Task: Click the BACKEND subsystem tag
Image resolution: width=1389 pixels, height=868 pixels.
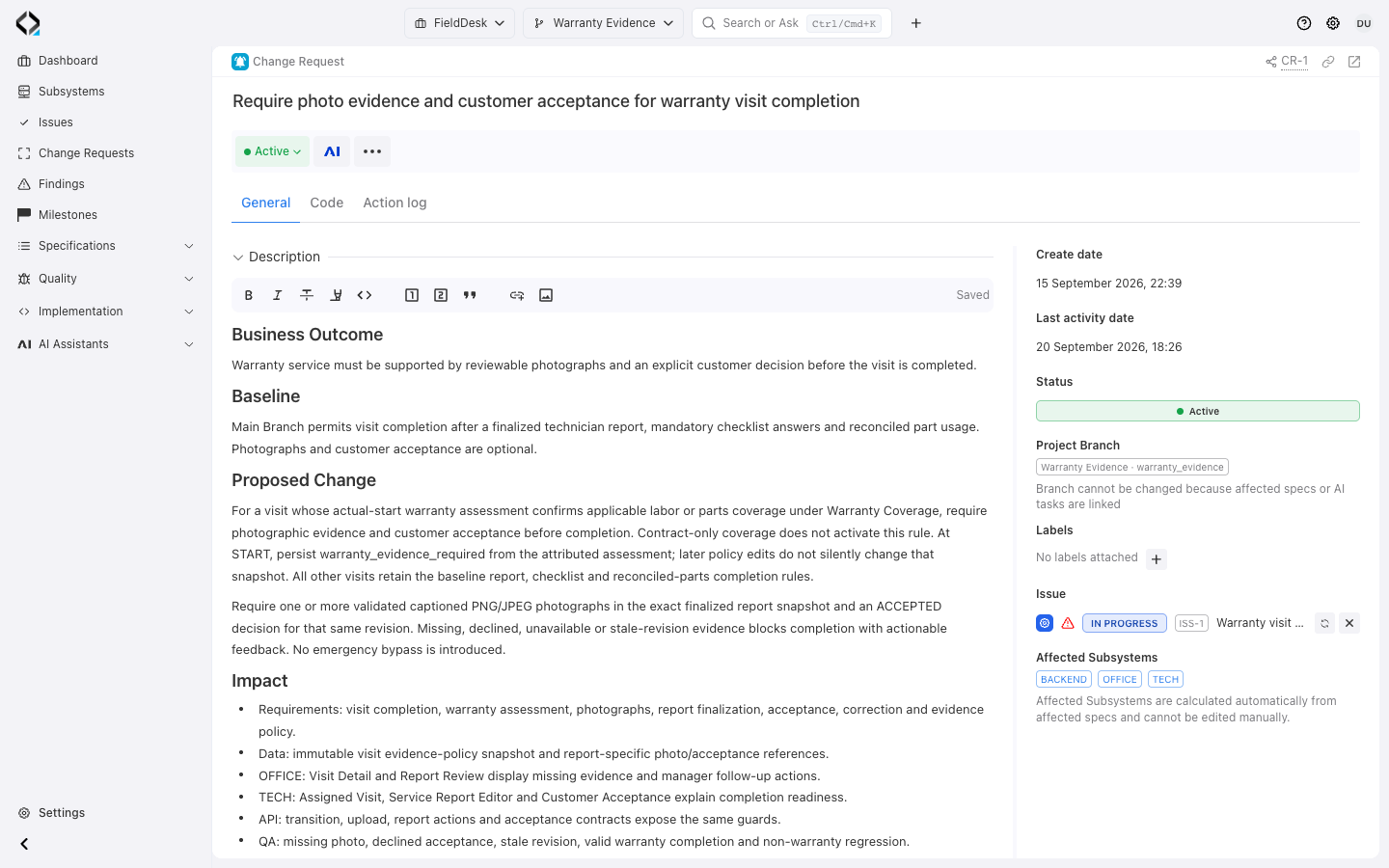Action: pos(1064,680)
